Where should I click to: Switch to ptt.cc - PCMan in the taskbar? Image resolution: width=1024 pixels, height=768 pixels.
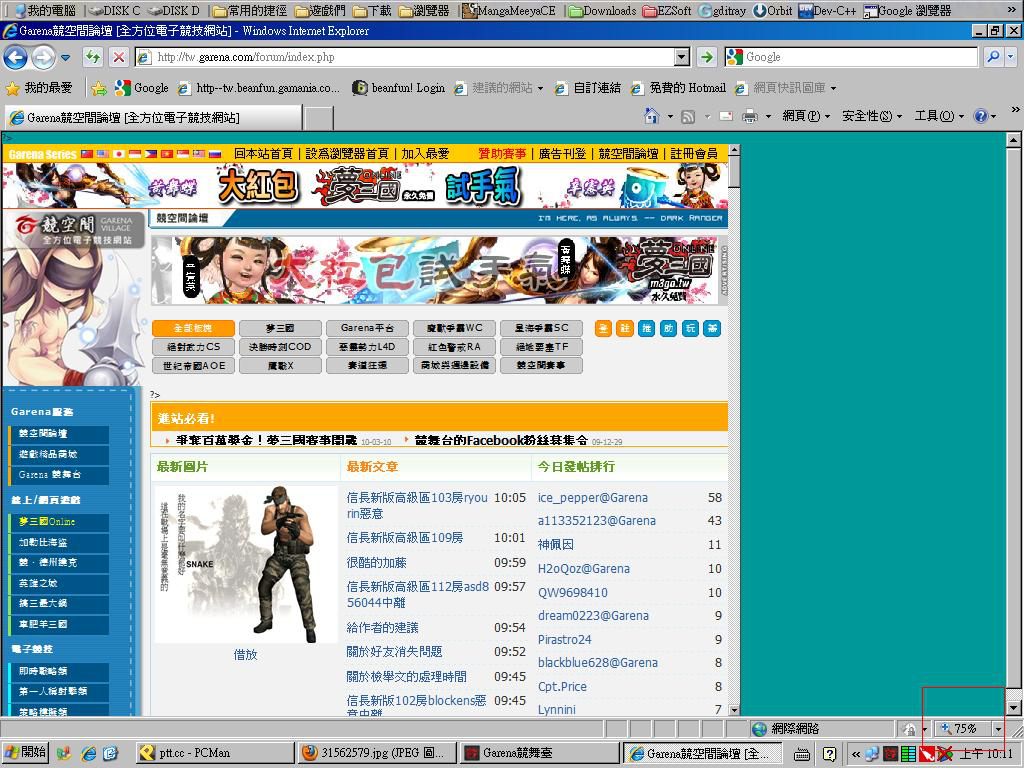point(216,754)
